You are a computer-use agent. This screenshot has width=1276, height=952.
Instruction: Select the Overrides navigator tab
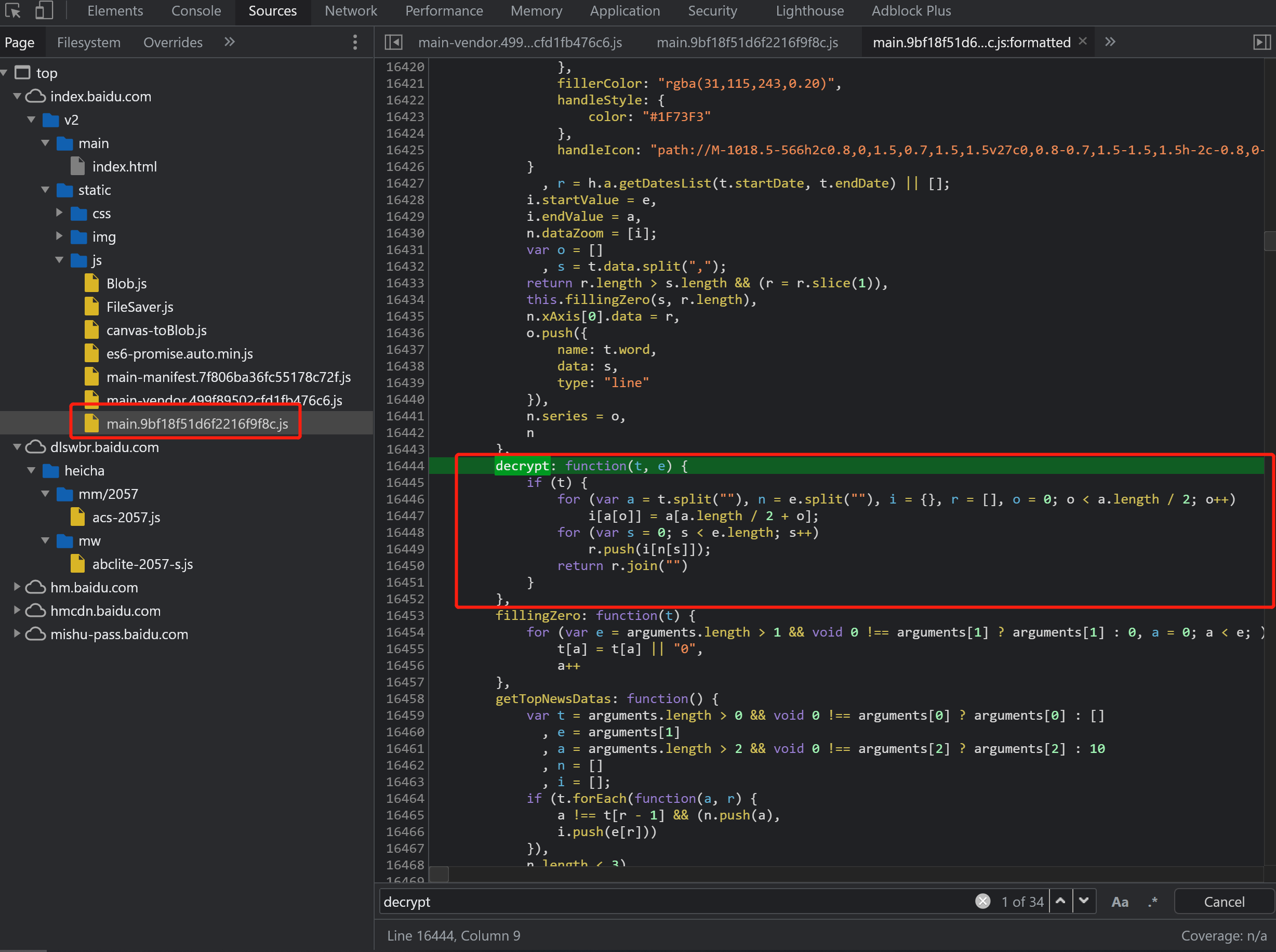[x=173, y=42]
